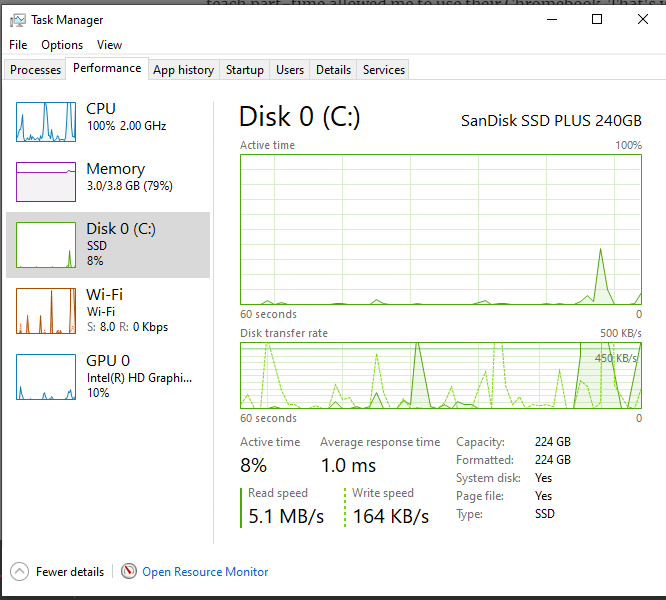Switch to the Users tab
The width and height of the screenshot is (666, 600).
(x=290, y=70)
